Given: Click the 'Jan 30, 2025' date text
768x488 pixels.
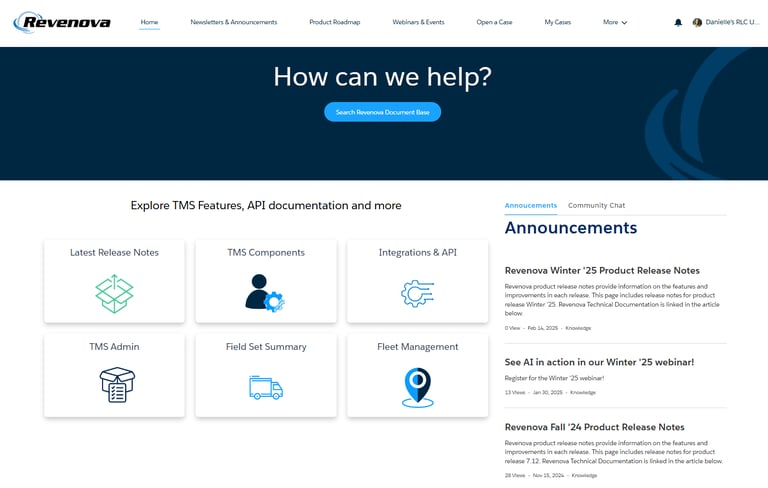Looking at the screenshot, I should pos(547,392).
